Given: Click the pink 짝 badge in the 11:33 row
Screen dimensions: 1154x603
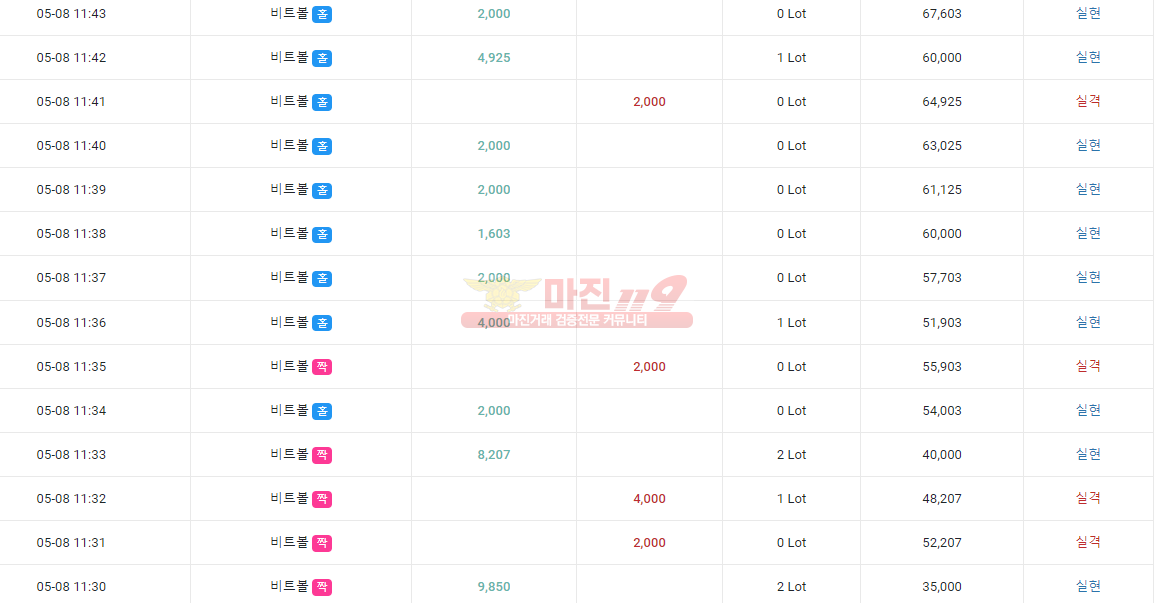Looking at the screenshot, I should click(x=322, y=455).
